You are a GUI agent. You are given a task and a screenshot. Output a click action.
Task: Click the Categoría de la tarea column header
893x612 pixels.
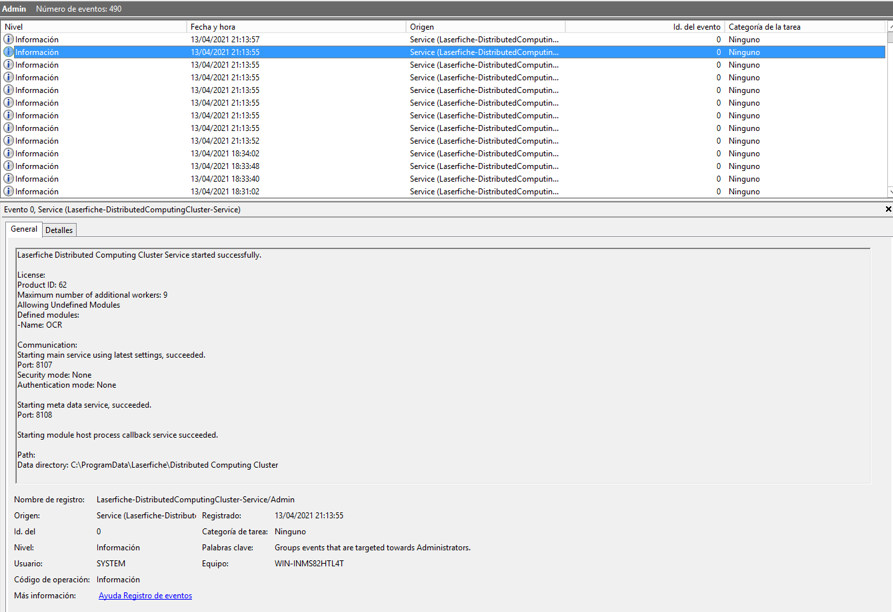[805, 27]
